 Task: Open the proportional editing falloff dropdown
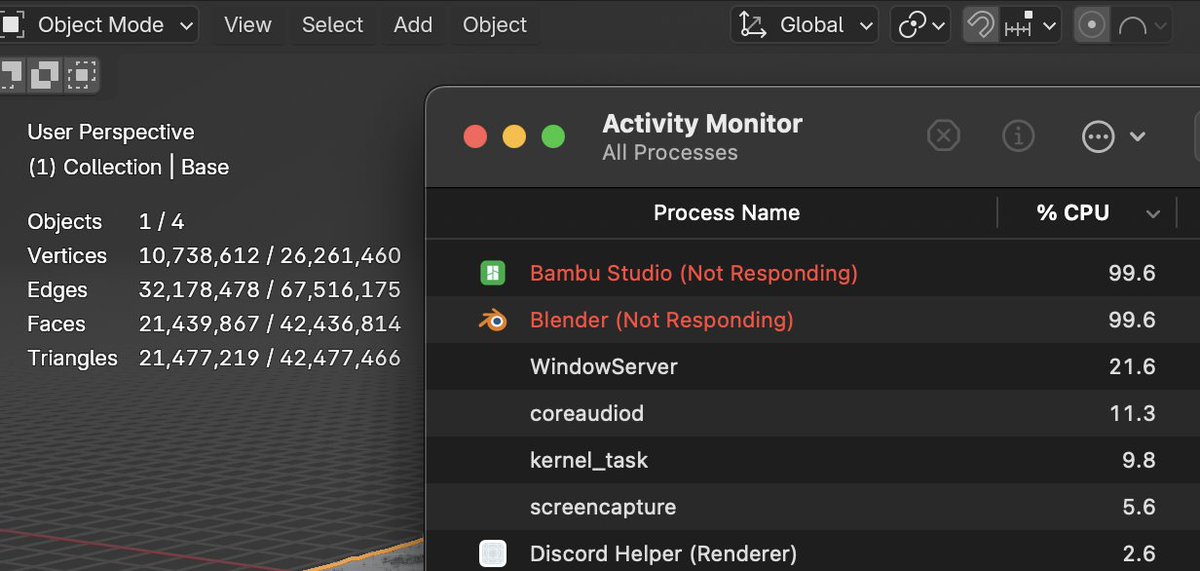point(1141,25)
